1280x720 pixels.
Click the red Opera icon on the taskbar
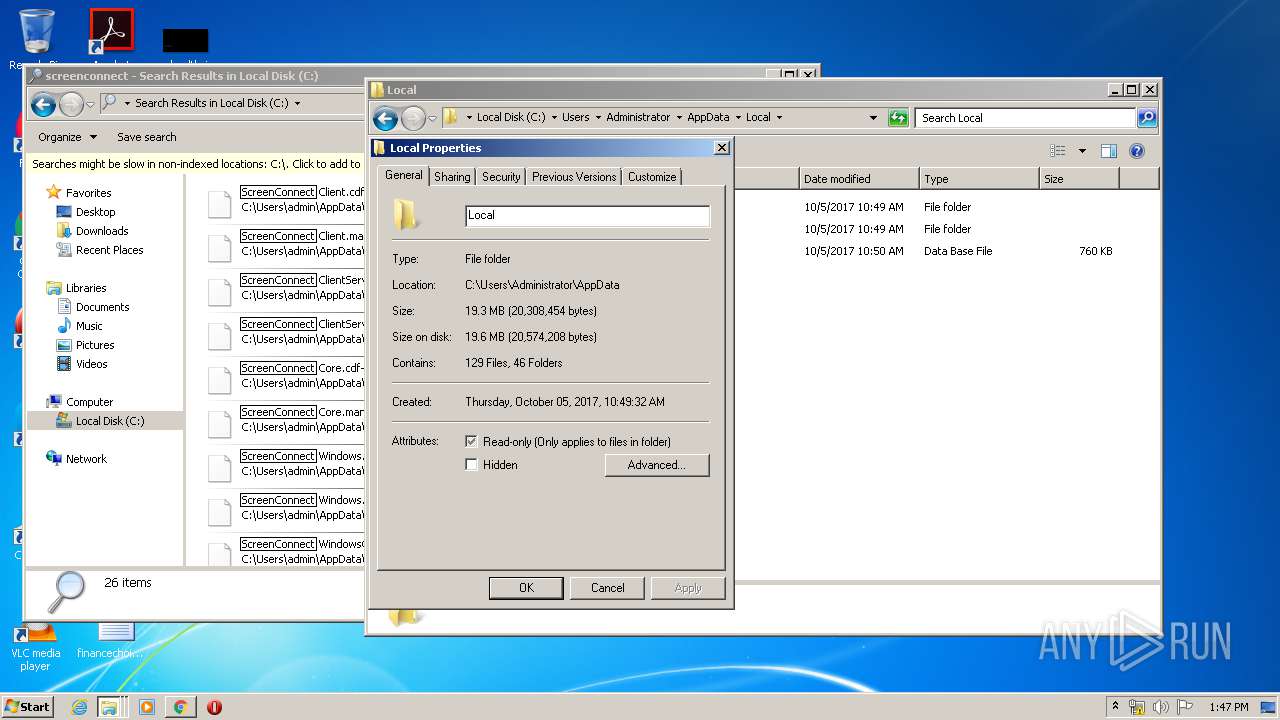(214, 707)
